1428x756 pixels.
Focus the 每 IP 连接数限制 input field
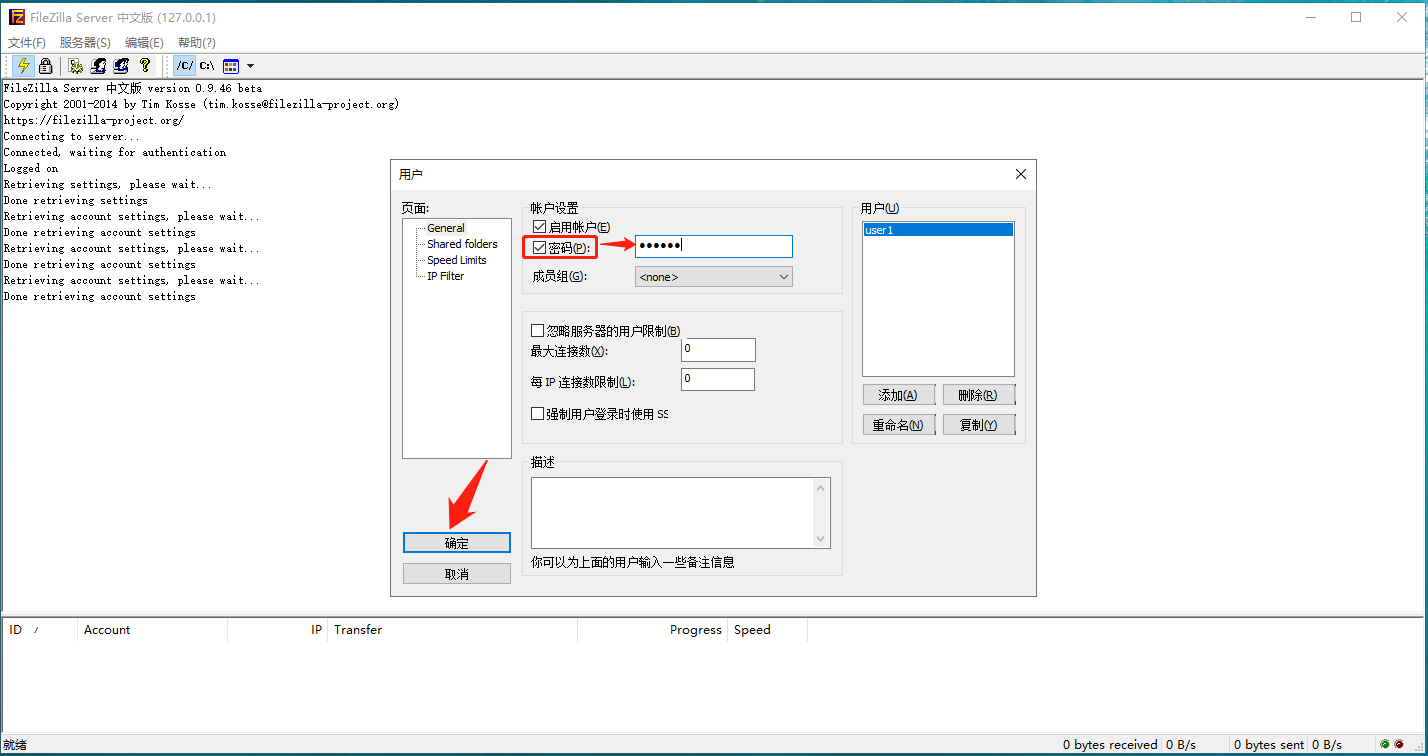(x=718, y=380)
